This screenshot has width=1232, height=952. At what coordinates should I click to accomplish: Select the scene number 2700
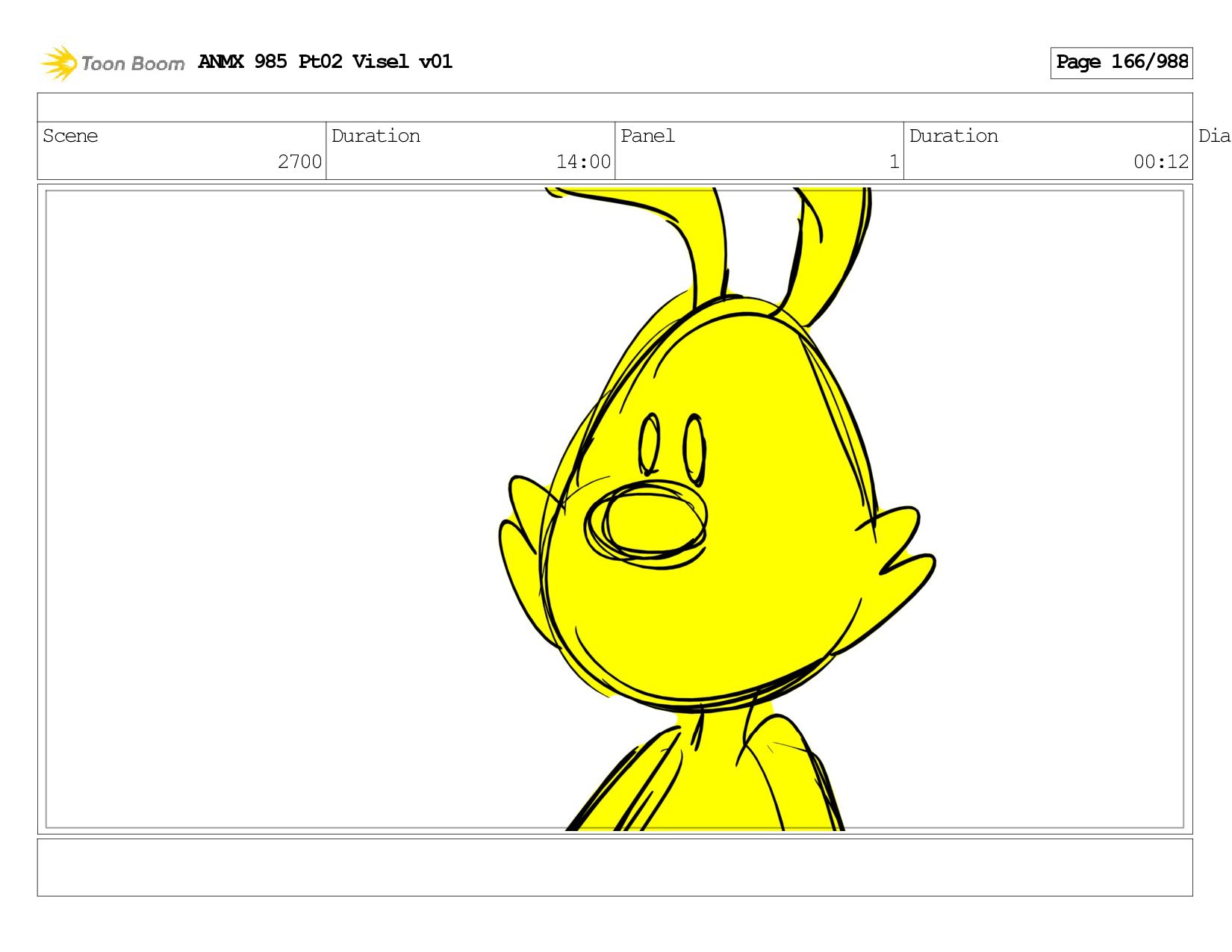299,161
